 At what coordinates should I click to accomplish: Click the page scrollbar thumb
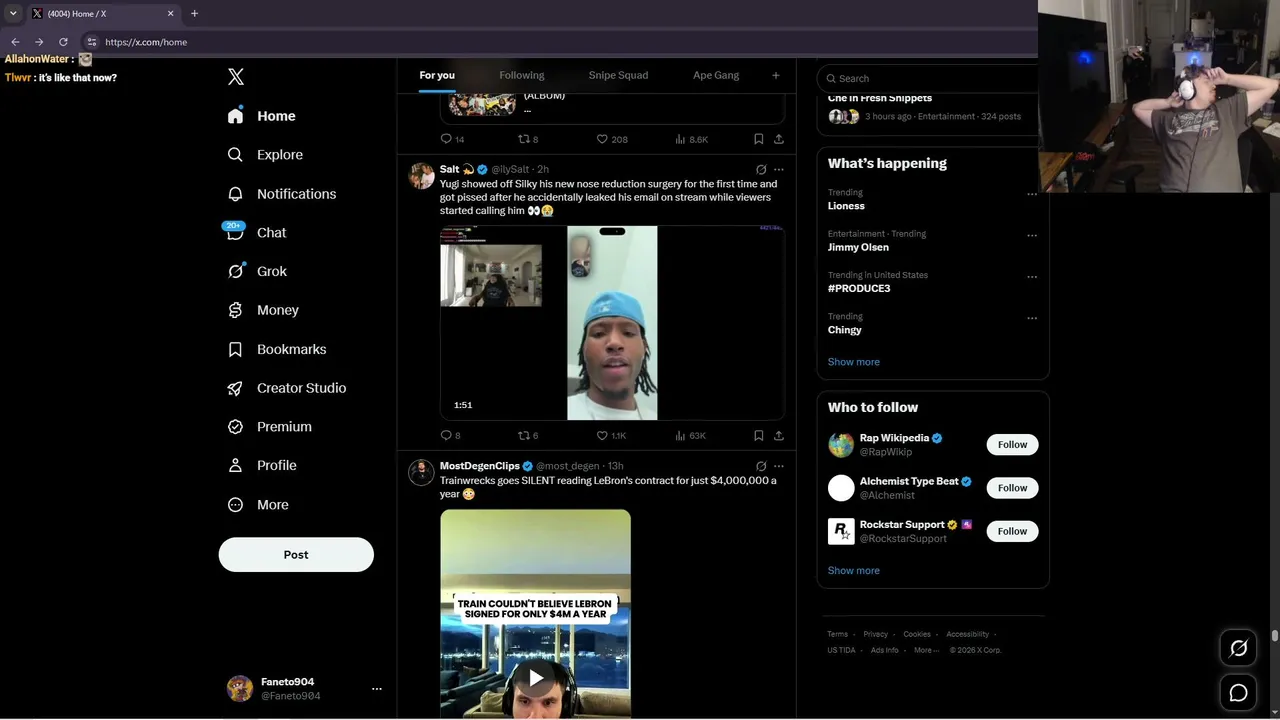point(1274,636)
